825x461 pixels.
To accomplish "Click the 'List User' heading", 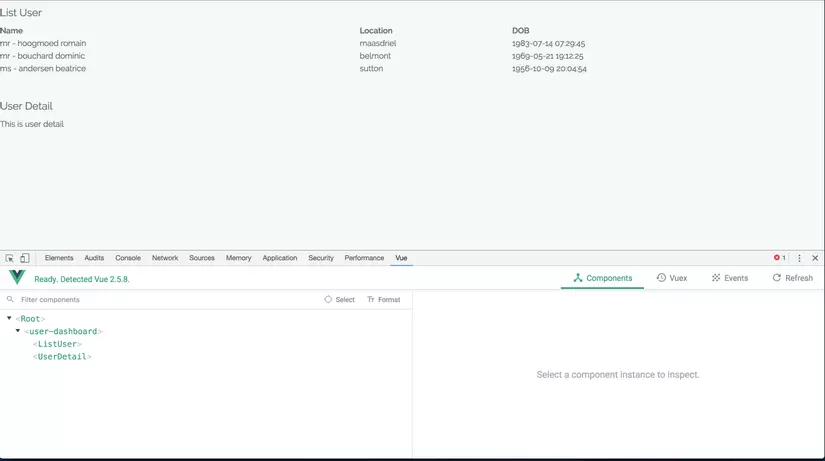I will (x=21, y=13).
